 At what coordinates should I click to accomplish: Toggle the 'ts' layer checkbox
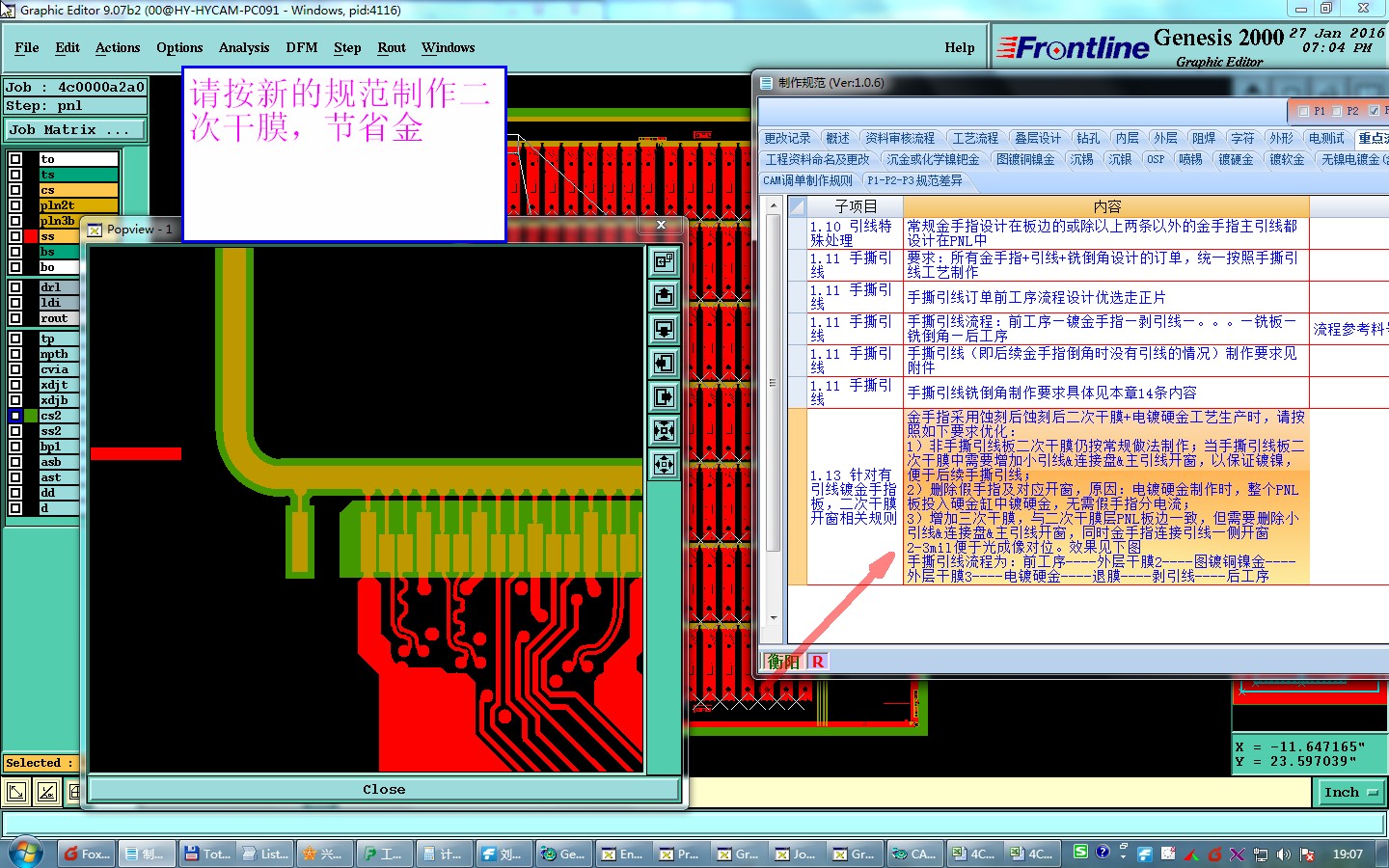point(15,175)
